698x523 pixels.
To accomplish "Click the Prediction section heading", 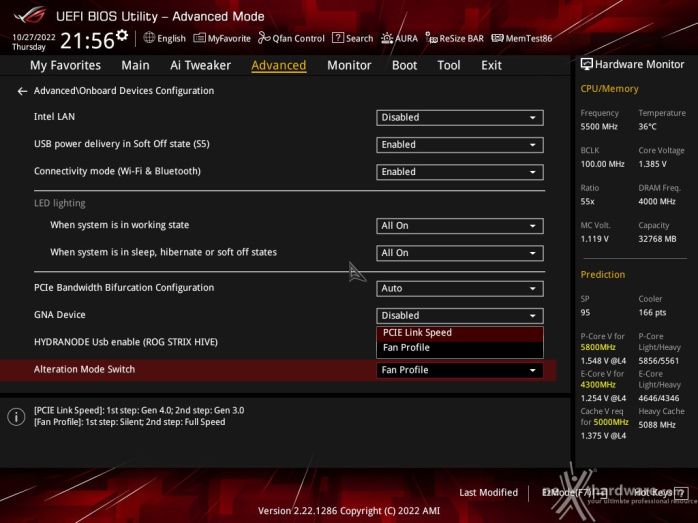I will click(603, 275).
